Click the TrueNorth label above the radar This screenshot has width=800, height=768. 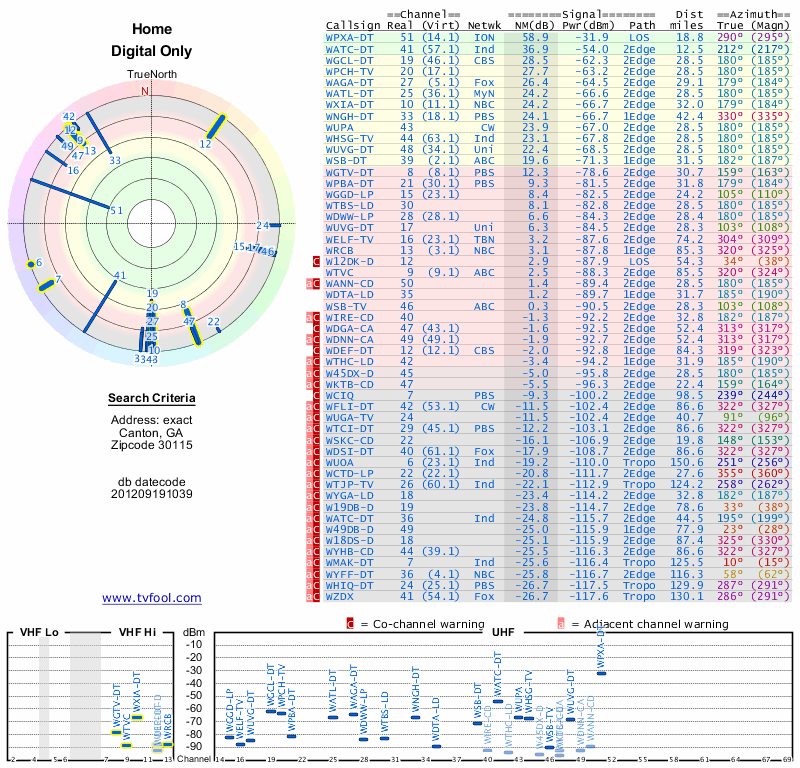click(x=152, y=75)
